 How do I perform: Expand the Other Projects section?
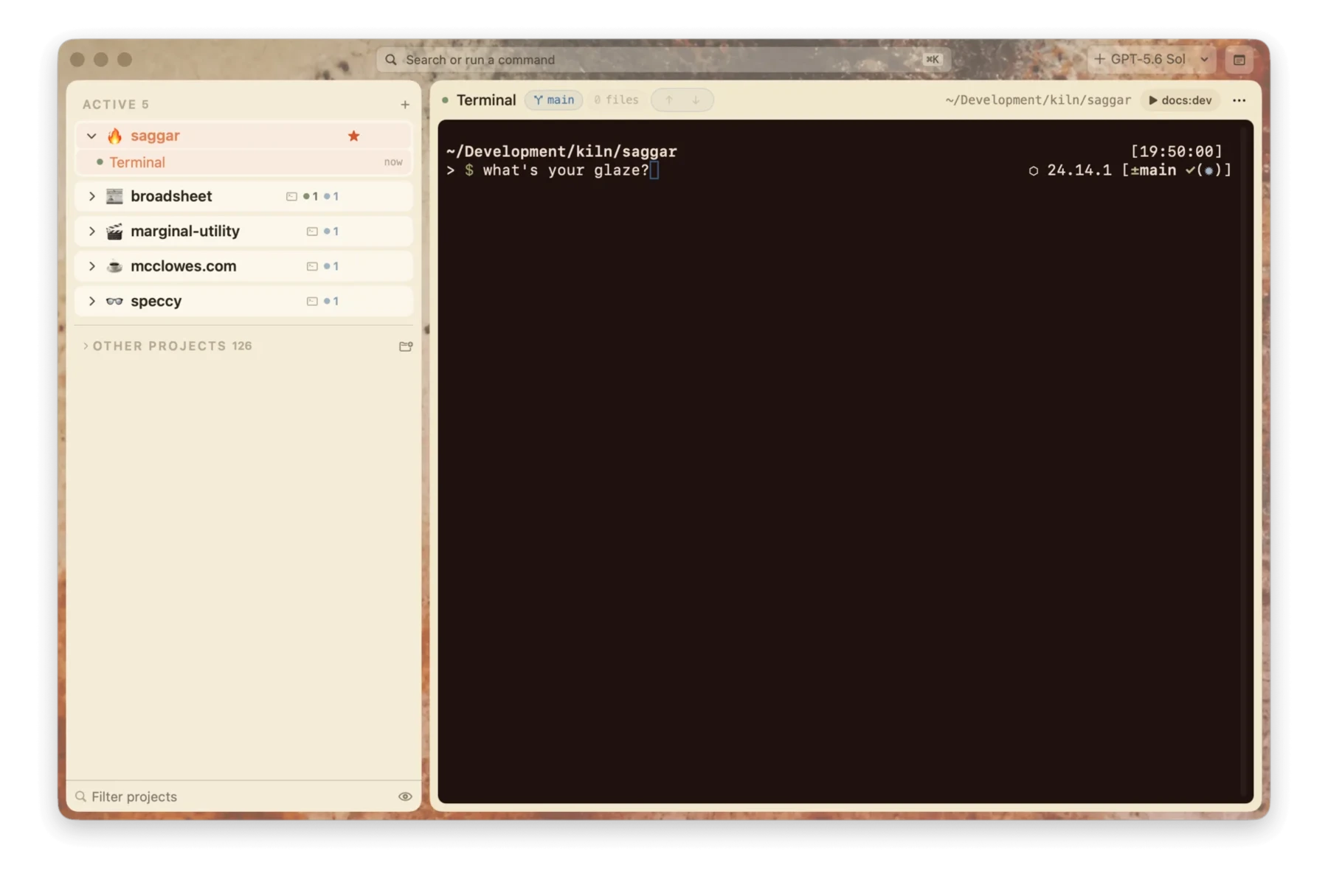point(86,346)
